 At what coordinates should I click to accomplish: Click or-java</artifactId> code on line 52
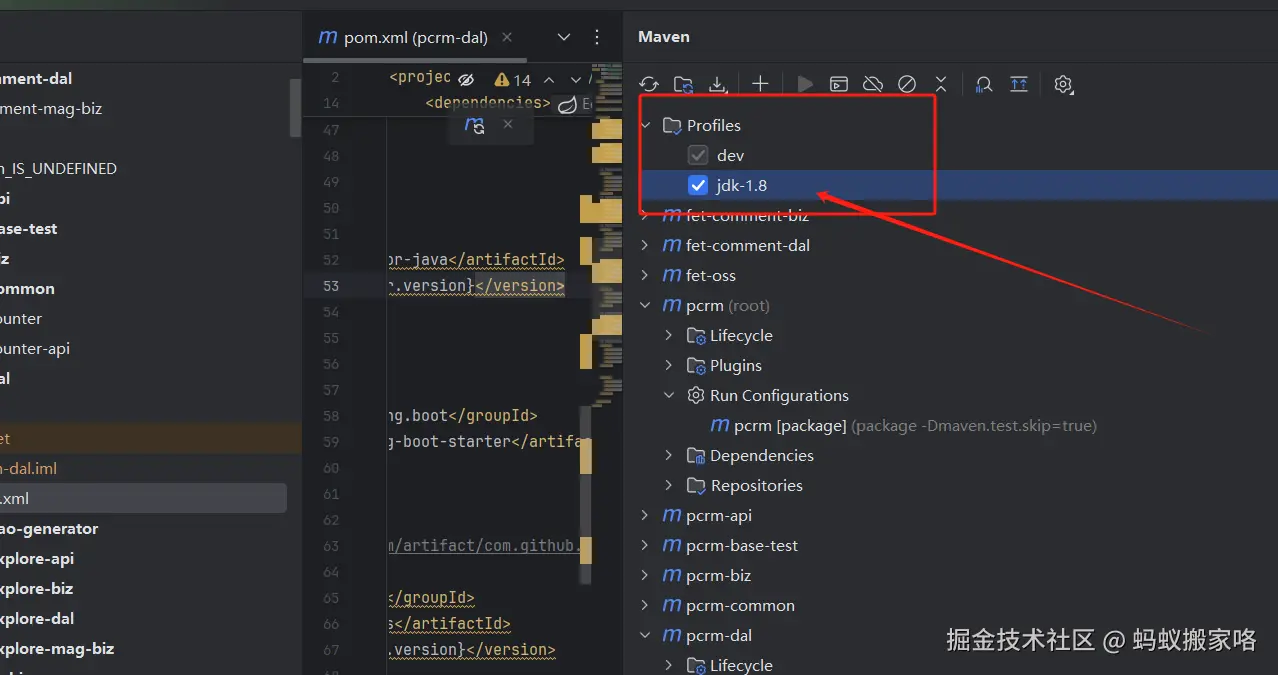(476, 260)
